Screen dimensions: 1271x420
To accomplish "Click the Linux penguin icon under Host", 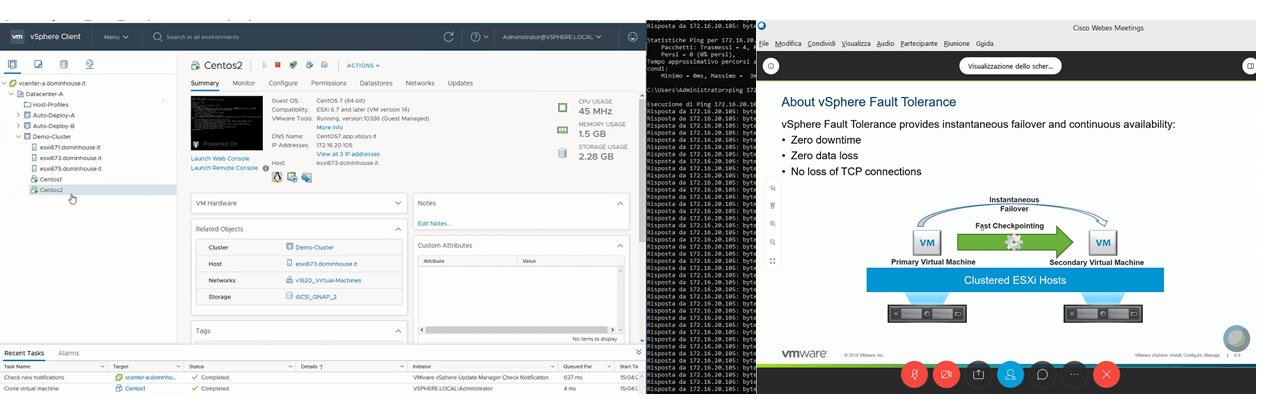I will 277,177.
